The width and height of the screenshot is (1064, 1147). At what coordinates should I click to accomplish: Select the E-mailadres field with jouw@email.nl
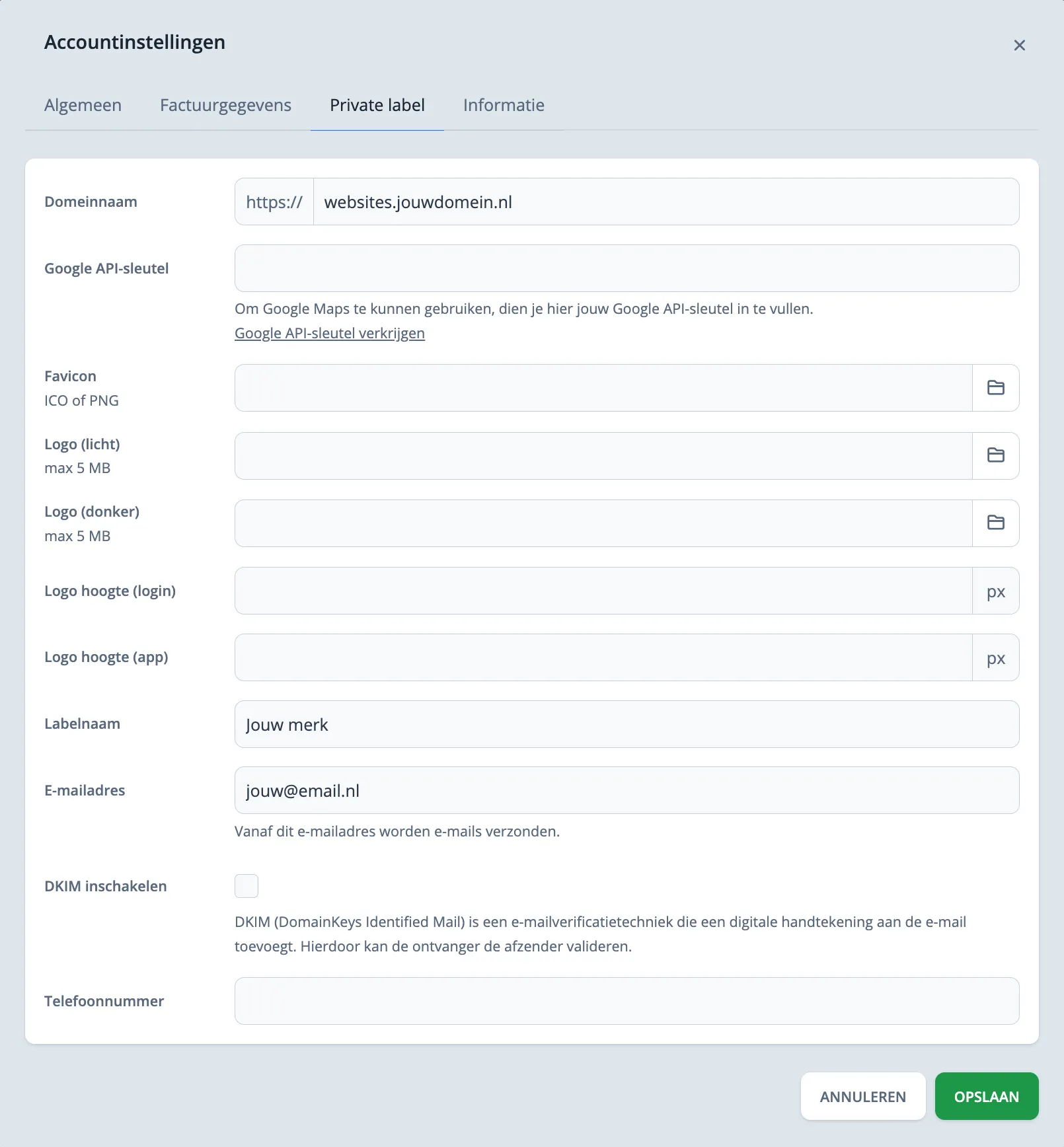627,790
